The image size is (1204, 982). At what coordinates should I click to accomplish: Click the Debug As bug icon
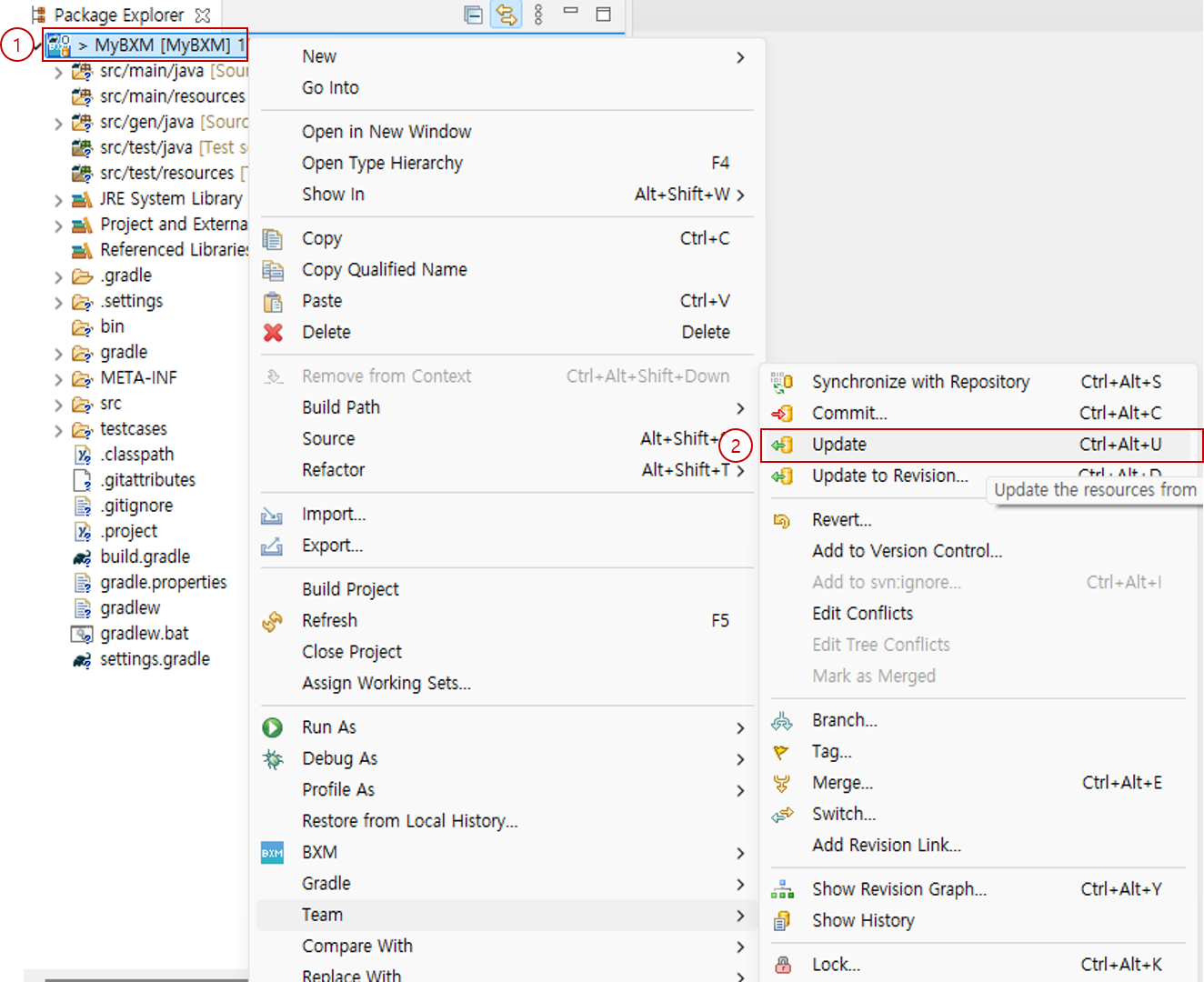273,759
